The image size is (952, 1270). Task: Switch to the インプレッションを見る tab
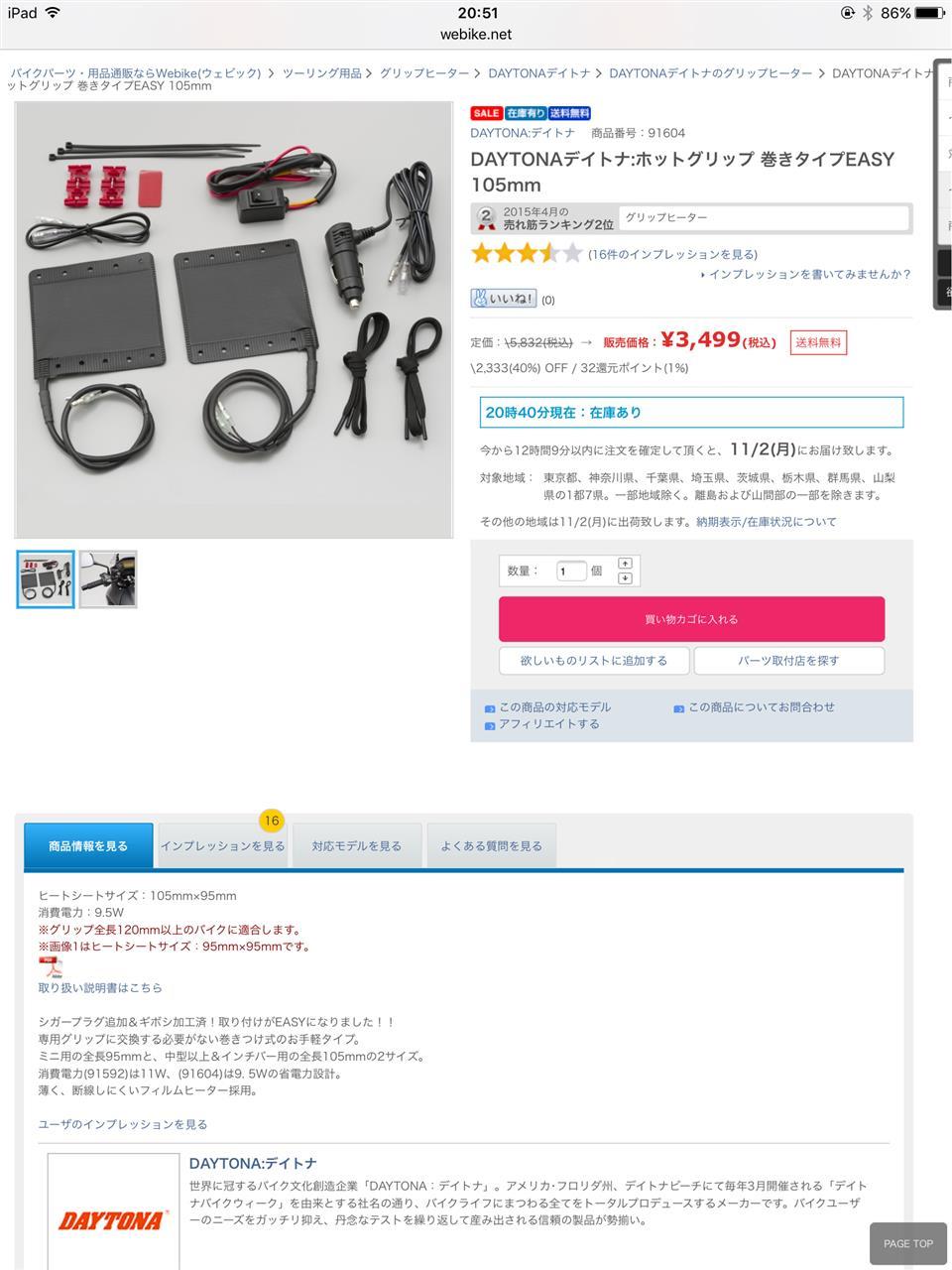pyautogui.click(x=222, y=846)
